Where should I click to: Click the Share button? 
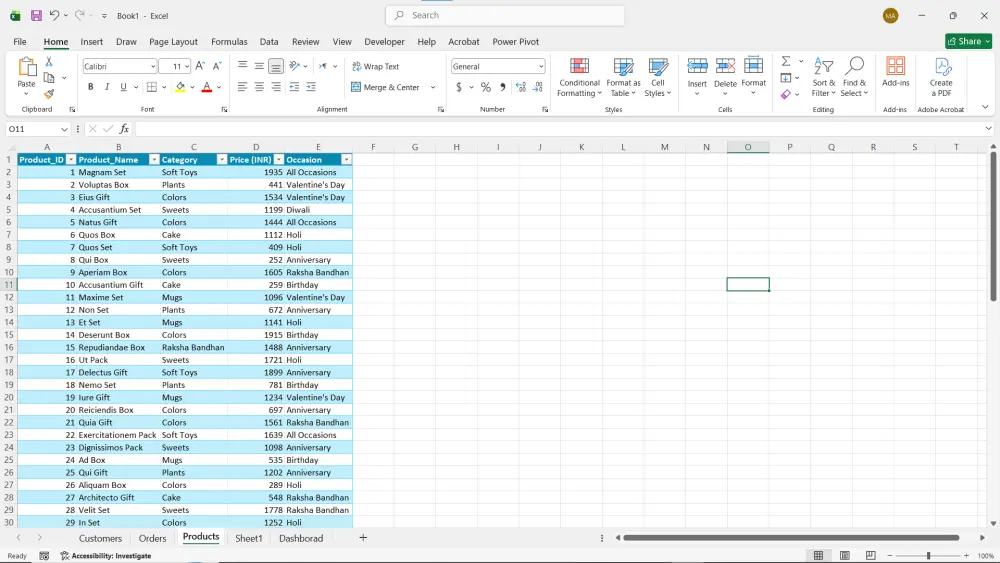click(968, 41)
